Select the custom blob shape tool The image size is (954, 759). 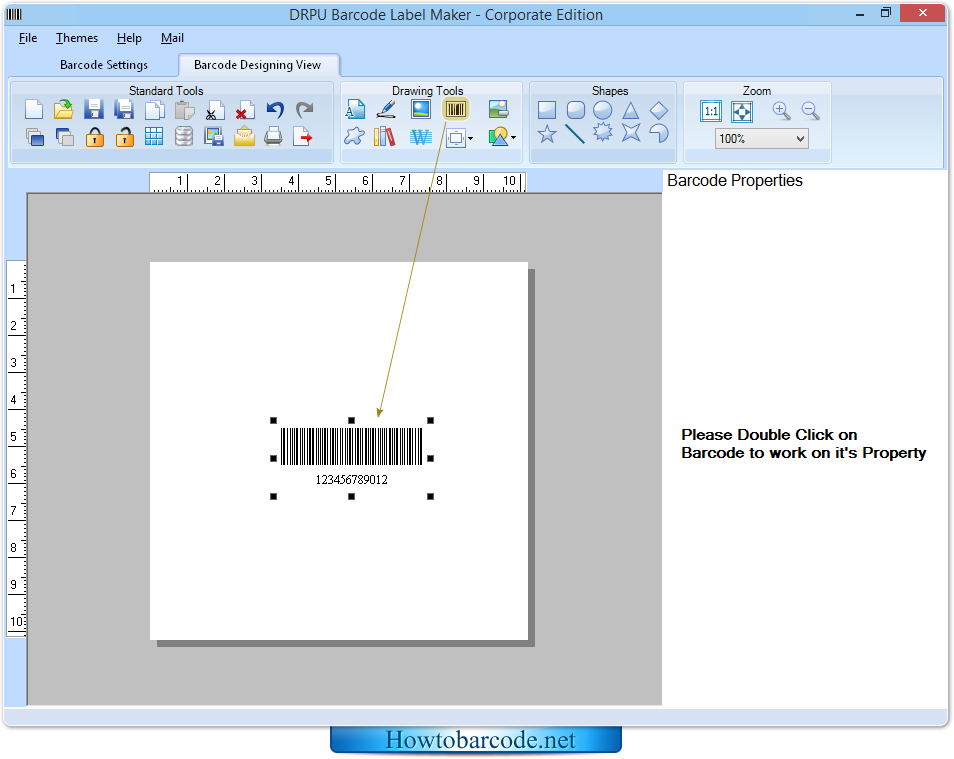click(355, 136)
